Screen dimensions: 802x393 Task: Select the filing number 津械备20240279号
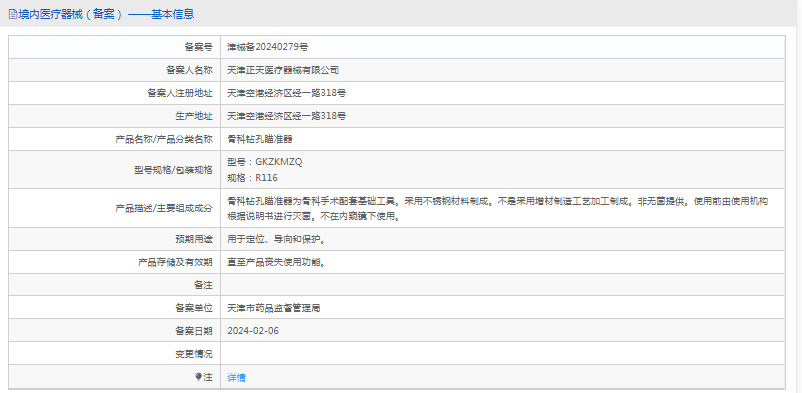click(268, 47)
